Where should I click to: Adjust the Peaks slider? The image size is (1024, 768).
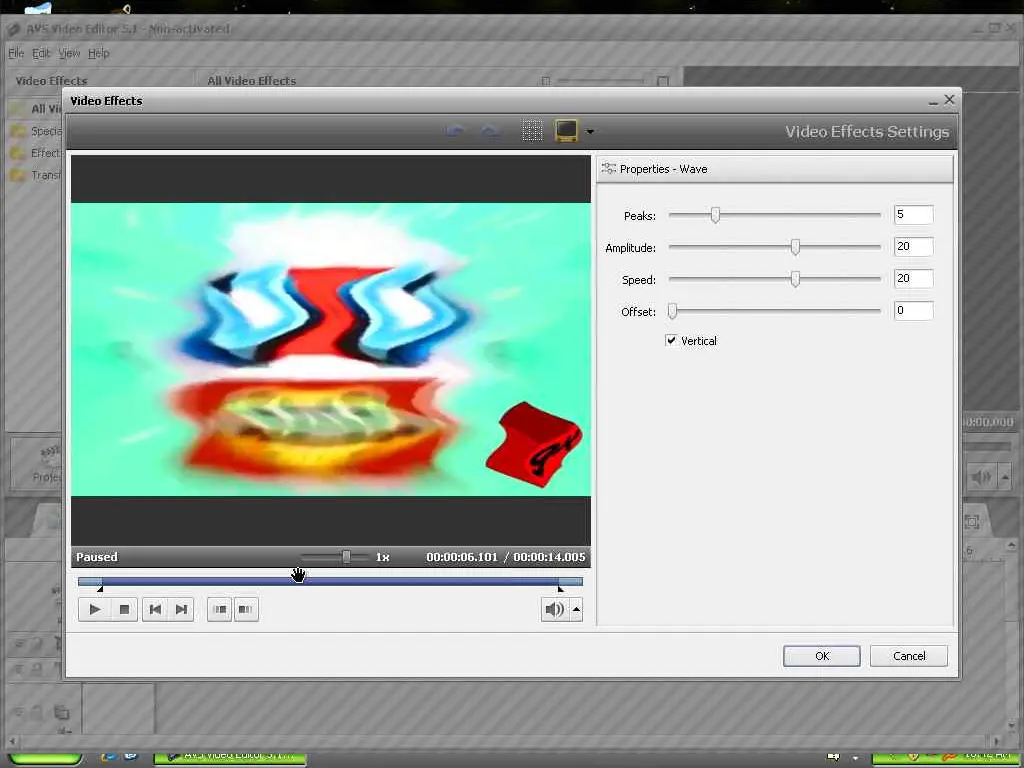[715, 215]
